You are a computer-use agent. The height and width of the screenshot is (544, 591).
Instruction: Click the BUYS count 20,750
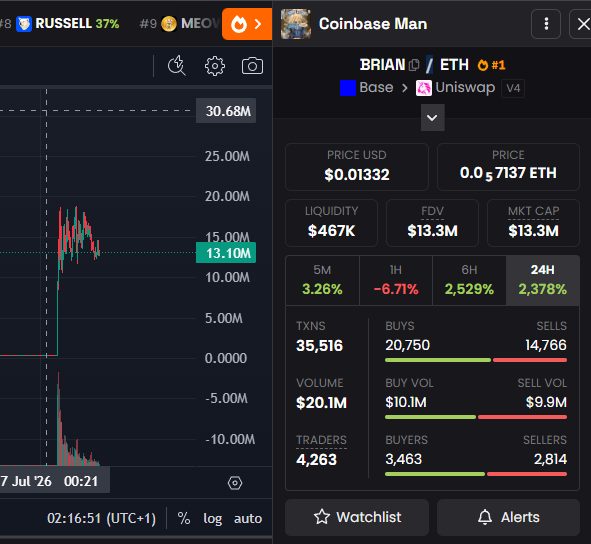click(407, 345)
